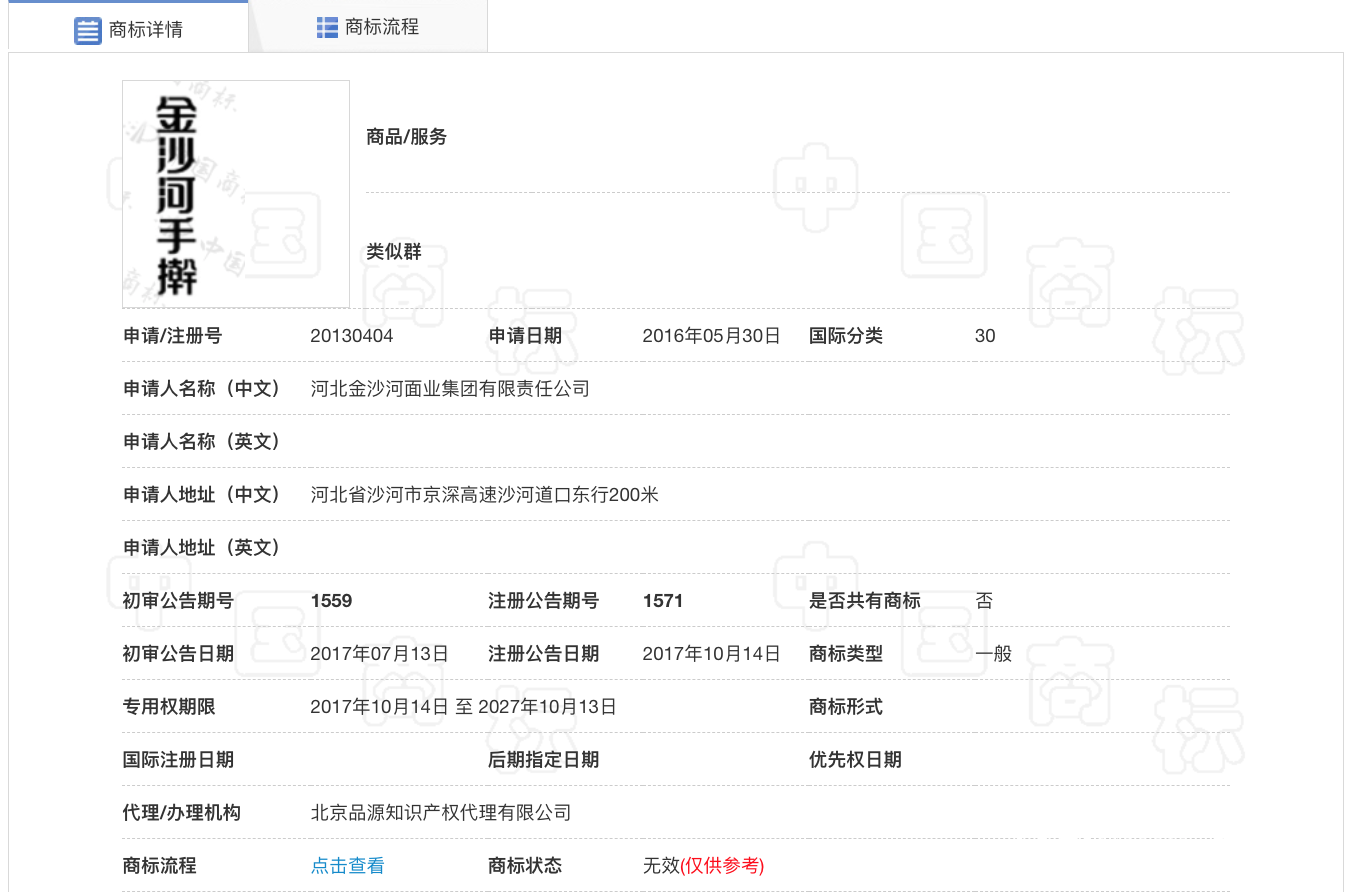Click the 申请/注册号 label
Image resolution: width=1352 pixels, height=892 pixels.
point(172,336)
